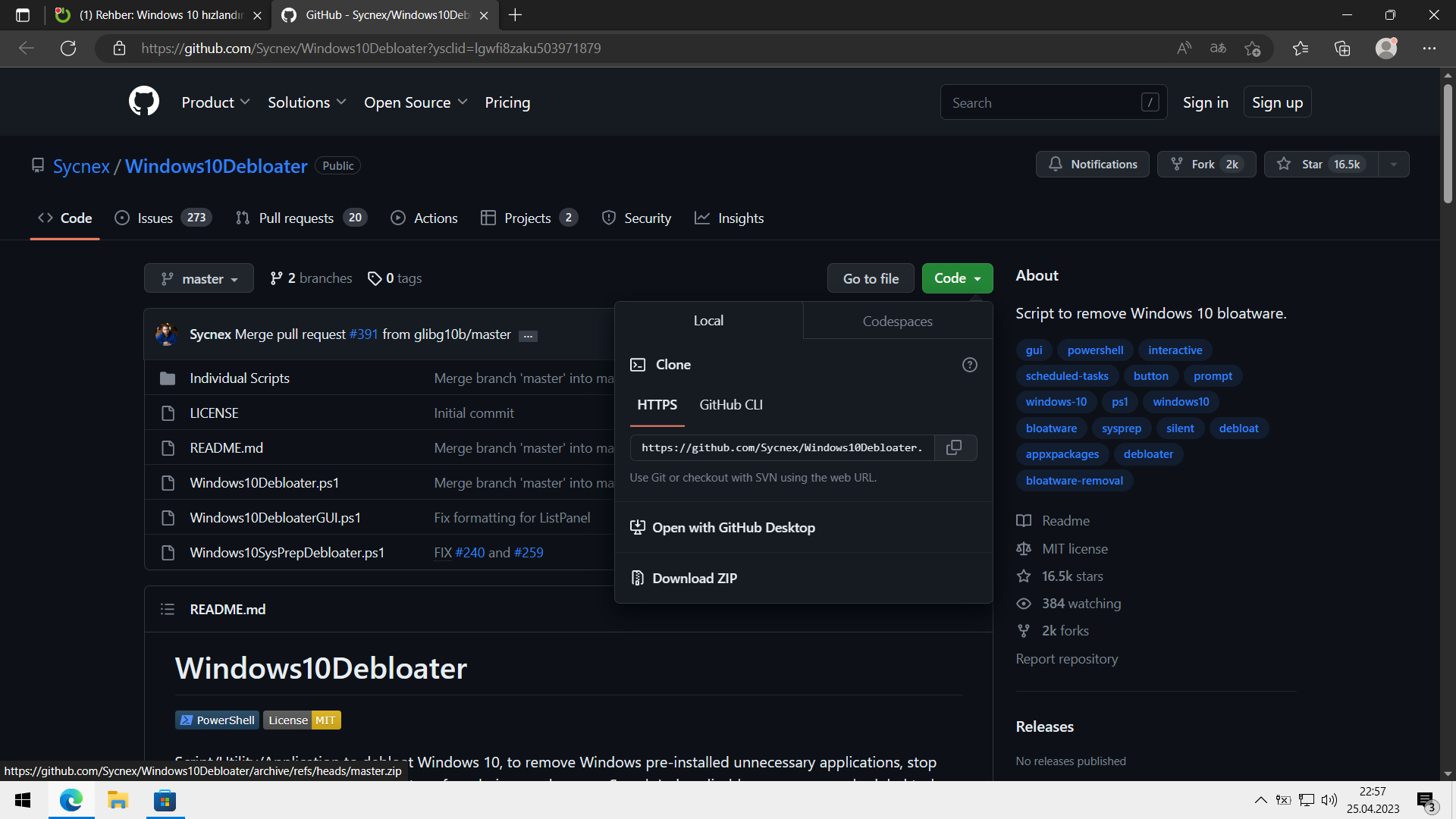Expand the commit message ellipsis button

click(x=528, y=336)
